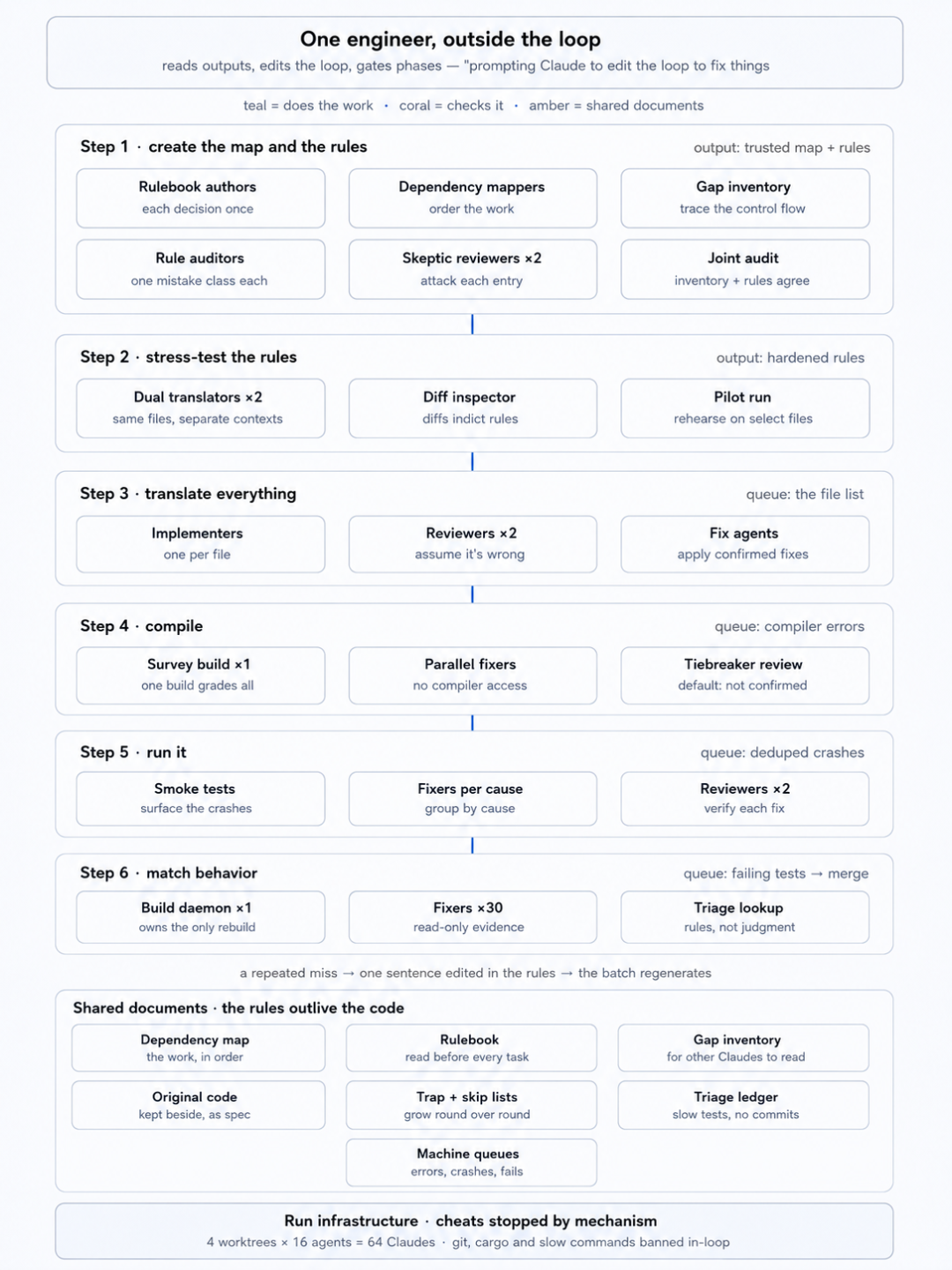Click the Diff inspector box
This screenshot has height=1270, width=952.
click(x=472, y=408)
